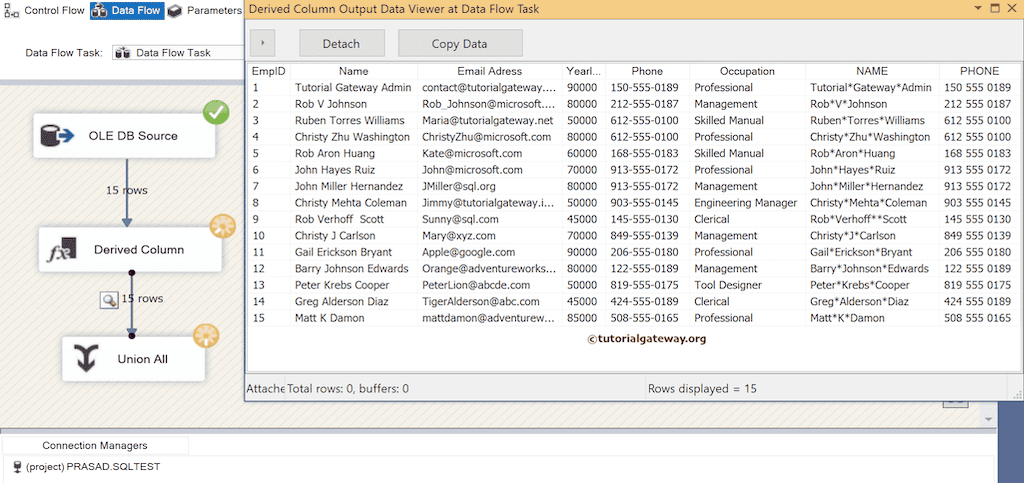Maximize the Derived Column Output Data Viewer window
This screenshot has width=1024, height=483.
pos(995,8)
